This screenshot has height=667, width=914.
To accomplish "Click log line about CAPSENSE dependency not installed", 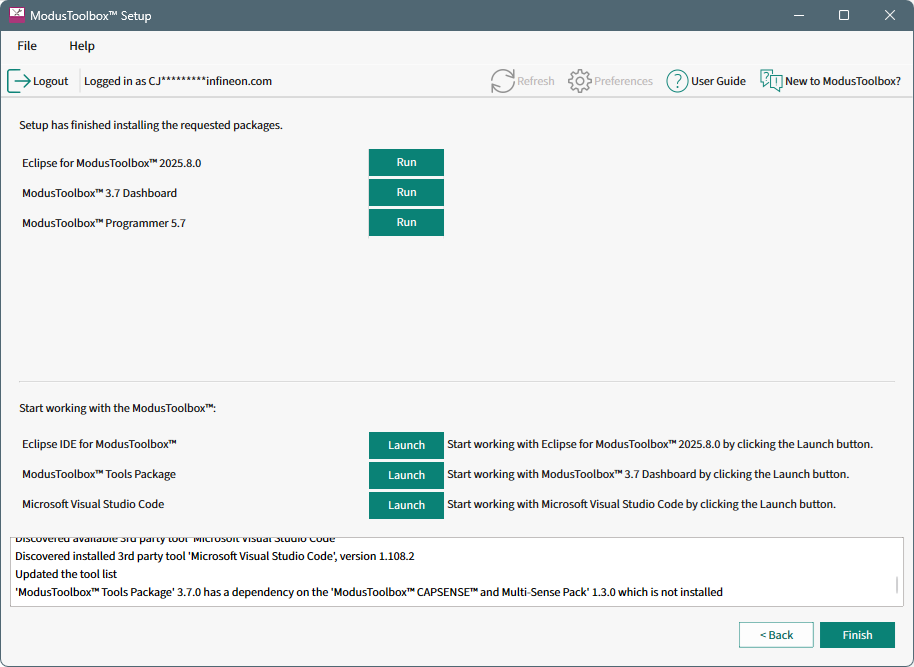I will tap(369, 592).
